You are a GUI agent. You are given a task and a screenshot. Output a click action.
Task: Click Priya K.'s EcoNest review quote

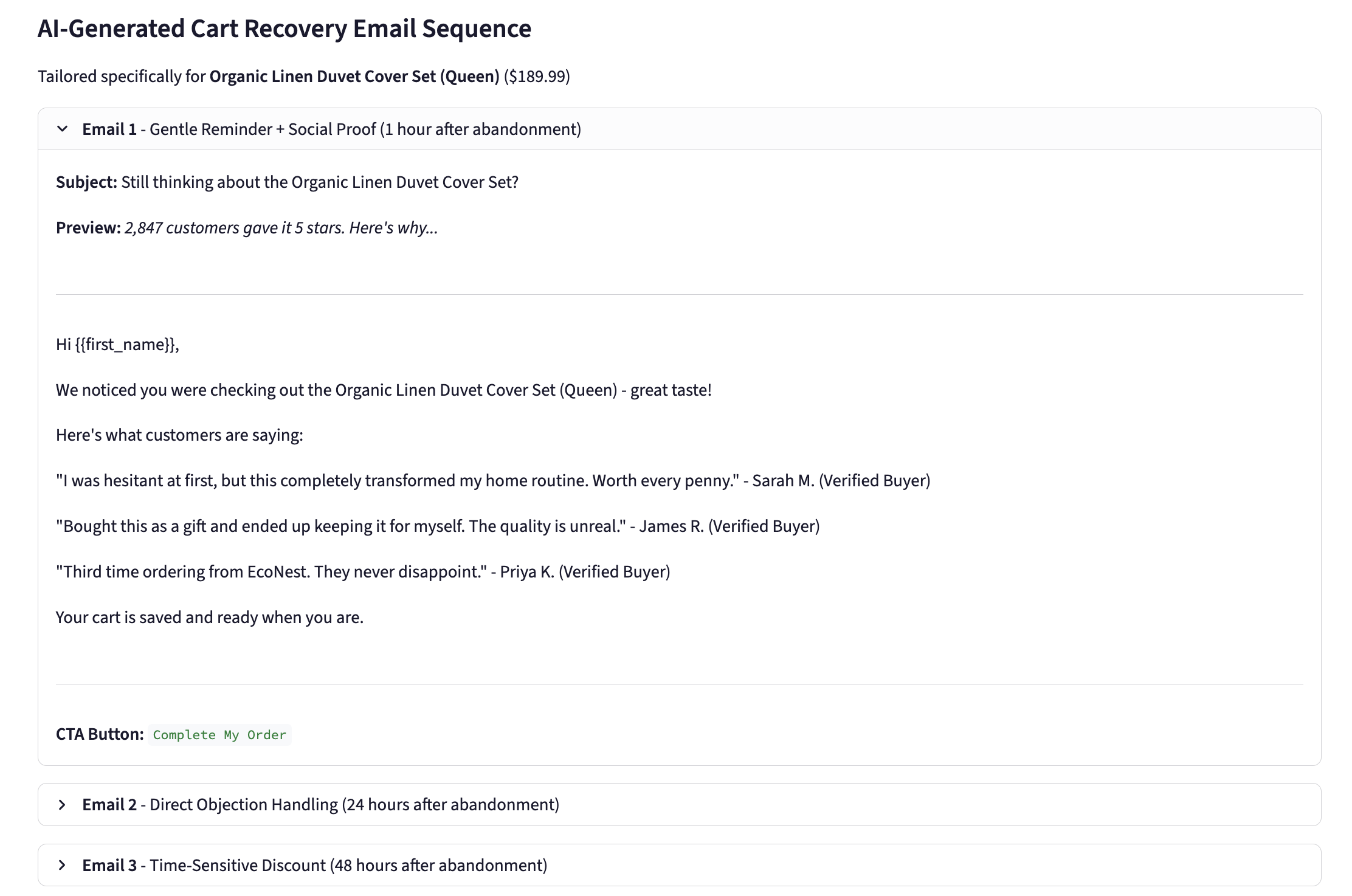363,571
